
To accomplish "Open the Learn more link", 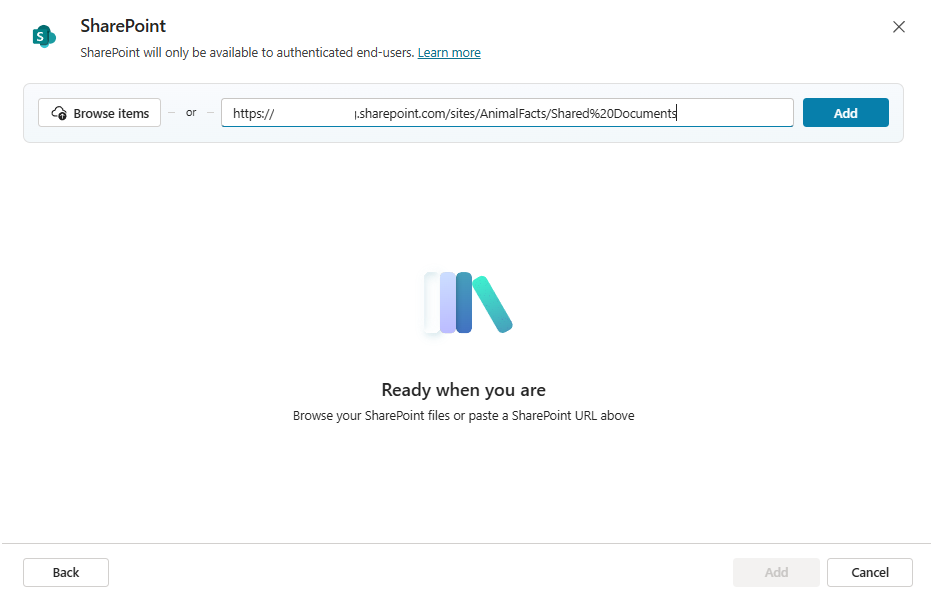I will tap(449, 53).
